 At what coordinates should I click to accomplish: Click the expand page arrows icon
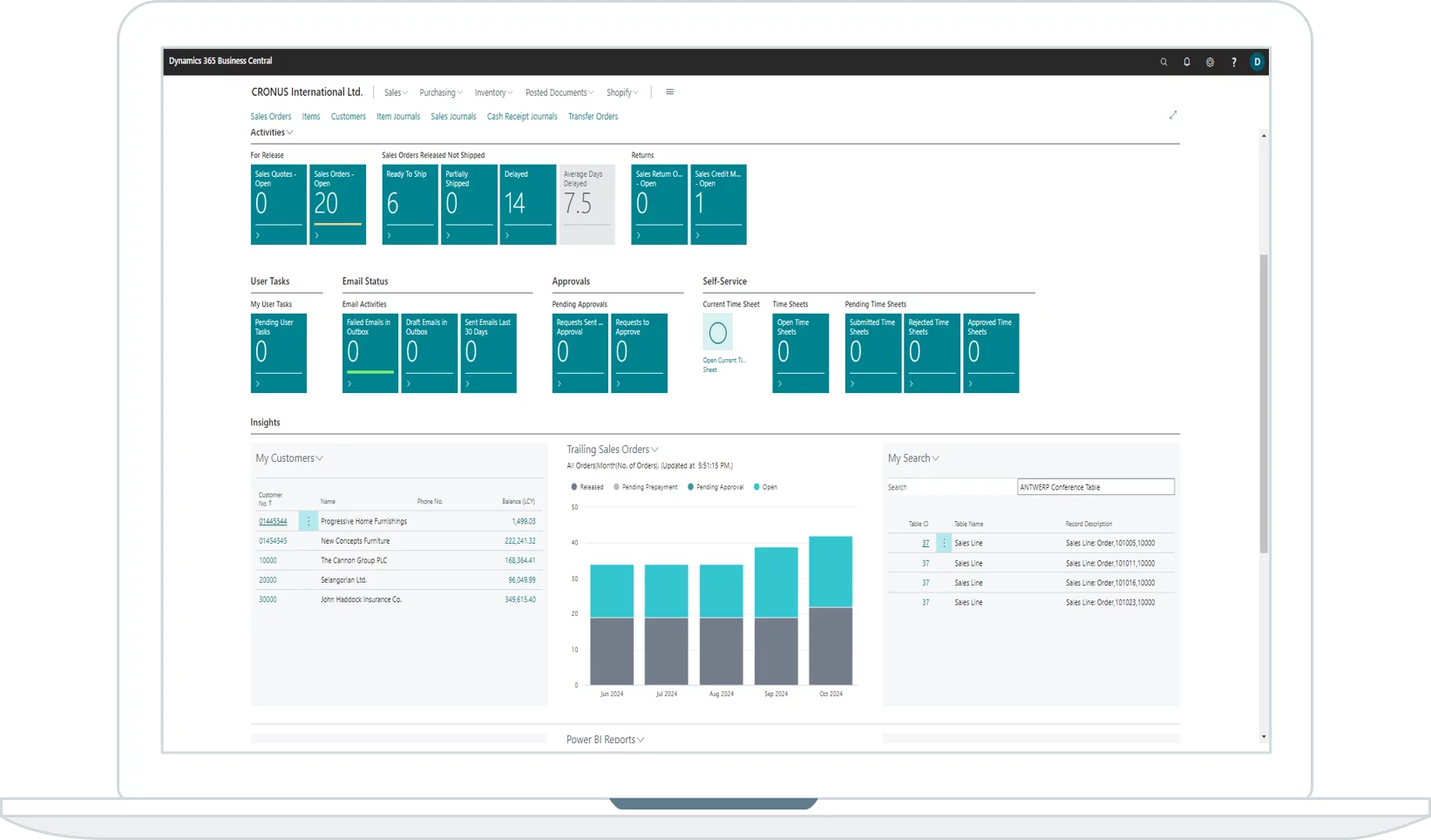point(1173,115)
